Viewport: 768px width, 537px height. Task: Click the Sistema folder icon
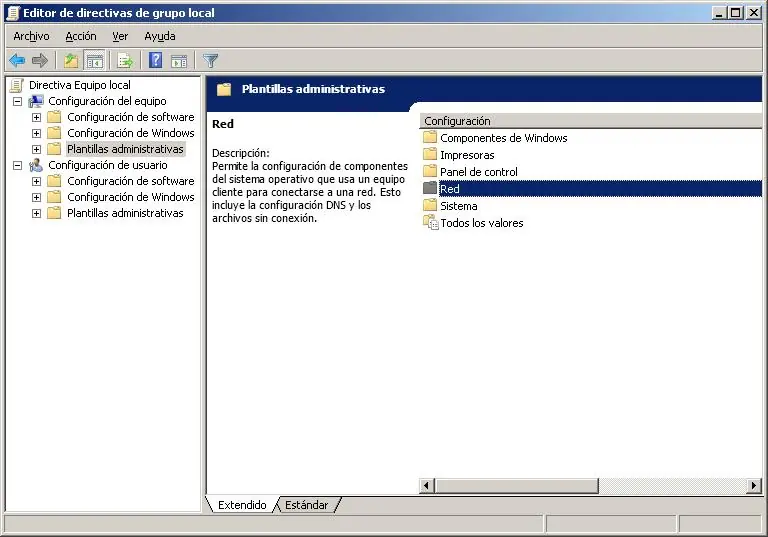pos(430,205)
